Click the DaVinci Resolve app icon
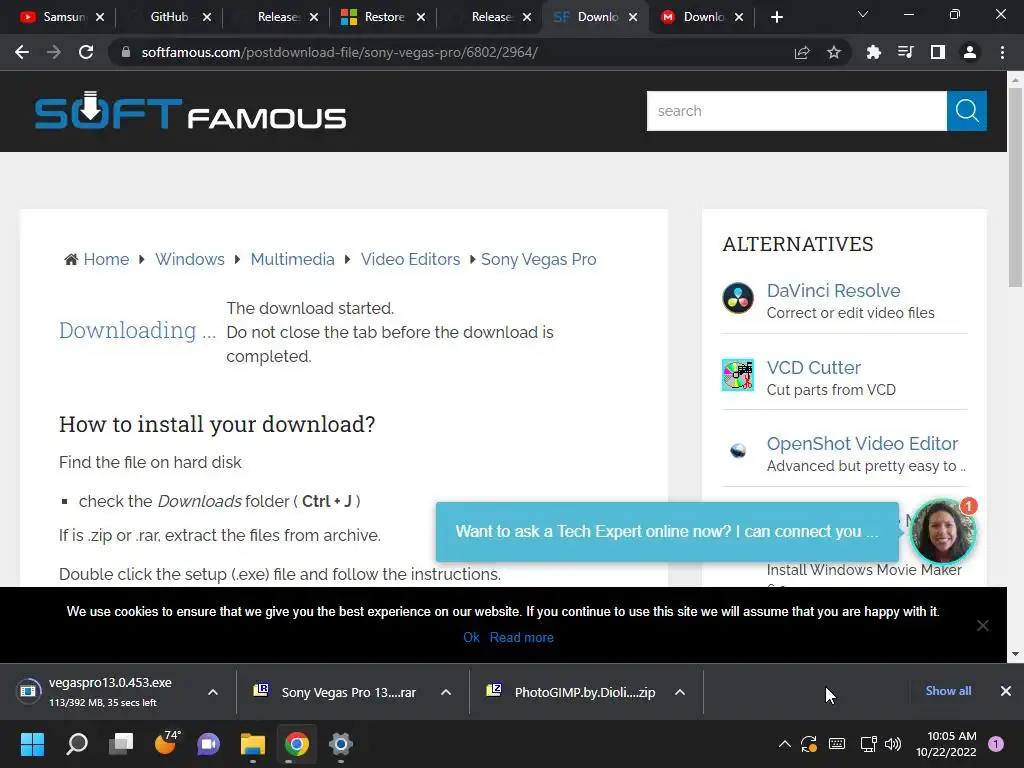 click(x=738, y=298)
